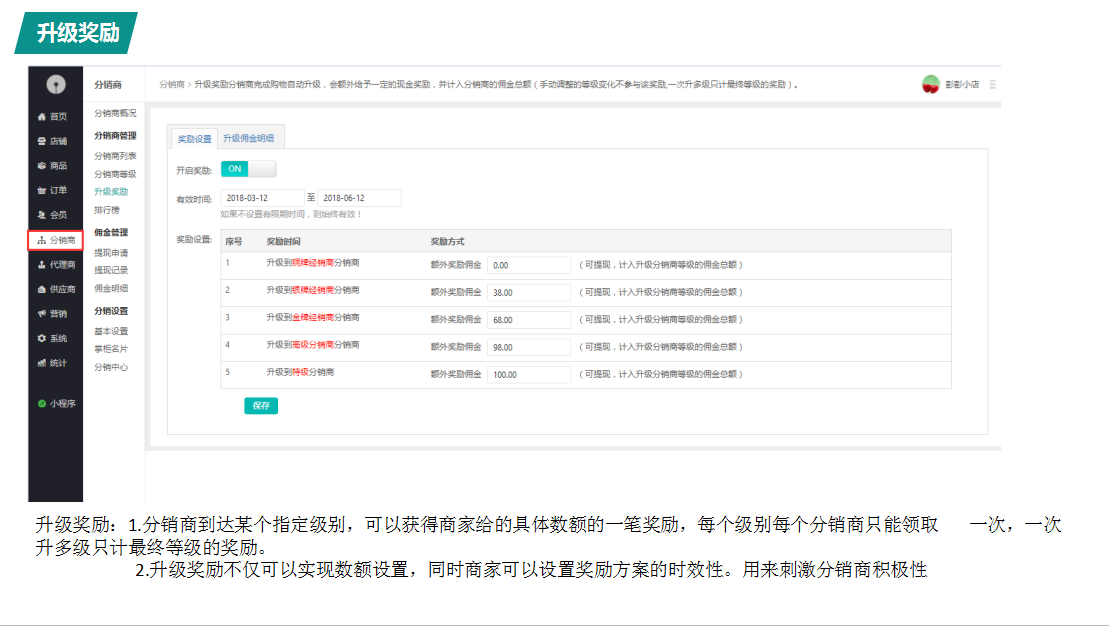This screenshot has width=1109, height=626.
Task: Open the 营销 marketing megaphone icon
Action: click(41, 314)
